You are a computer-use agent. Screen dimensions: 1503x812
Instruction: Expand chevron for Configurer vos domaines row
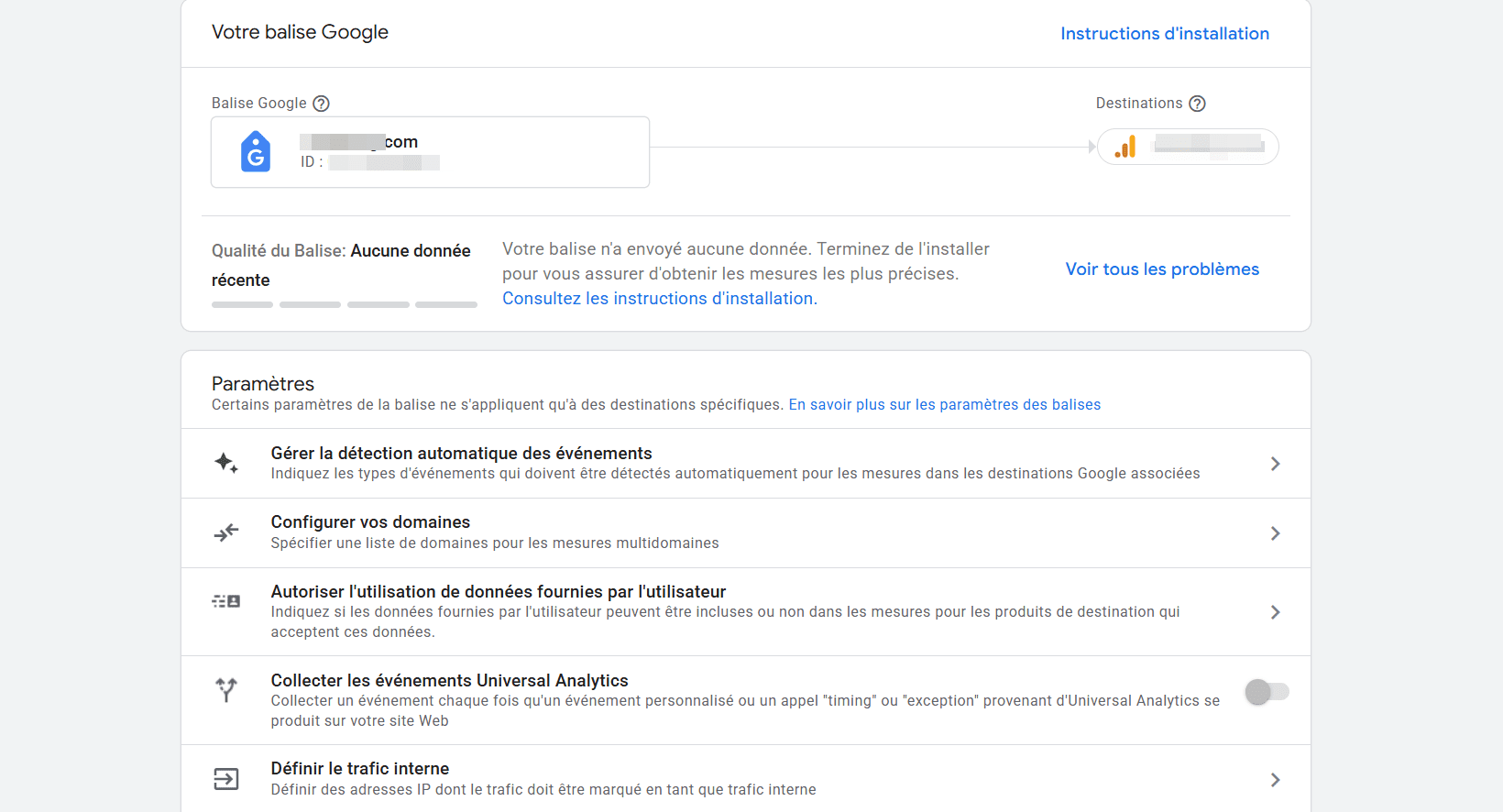point(1275,533)
